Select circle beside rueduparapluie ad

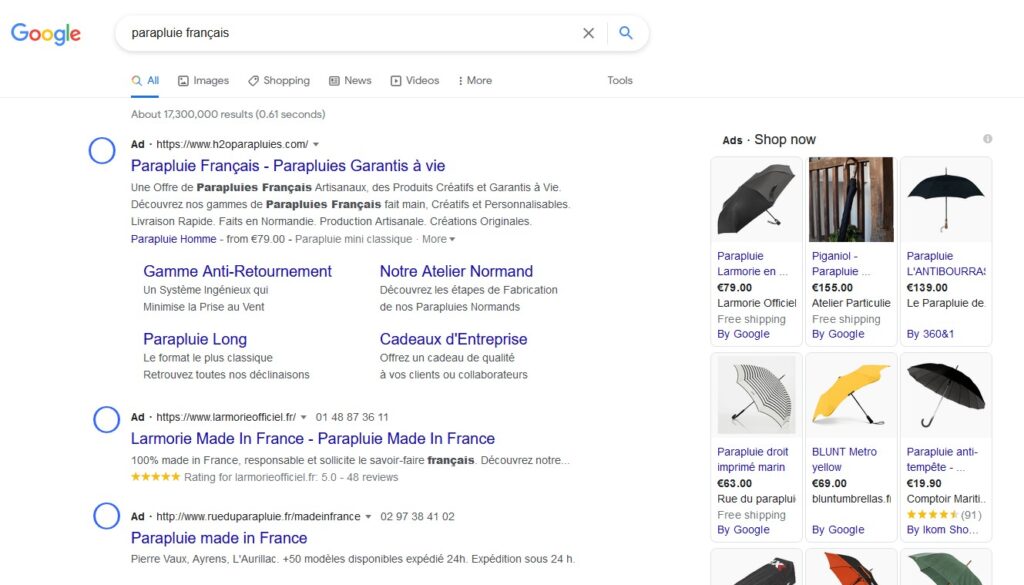106,517
